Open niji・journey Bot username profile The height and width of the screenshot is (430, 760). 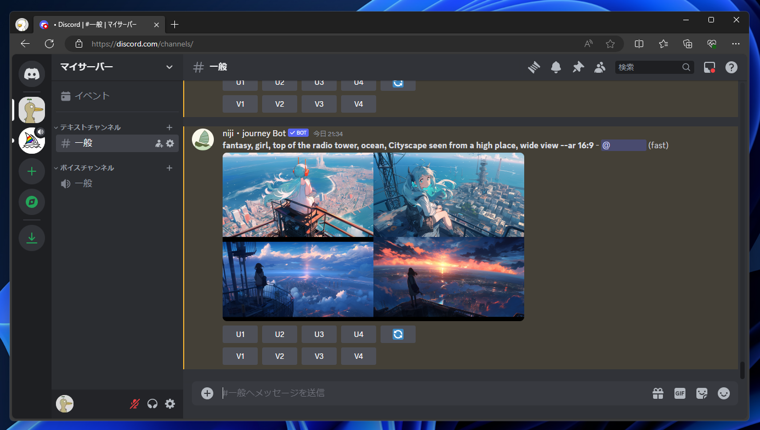coord(254,133)
